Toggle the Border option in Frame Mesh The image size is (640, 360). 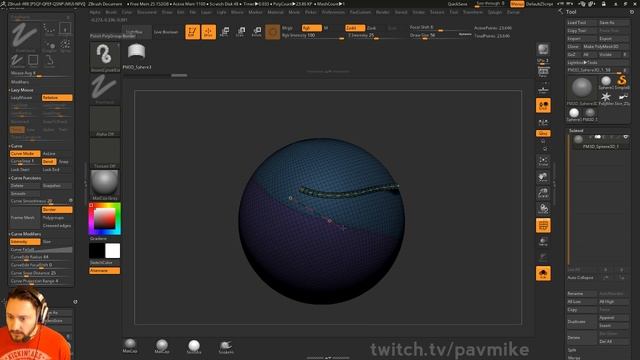57,210
